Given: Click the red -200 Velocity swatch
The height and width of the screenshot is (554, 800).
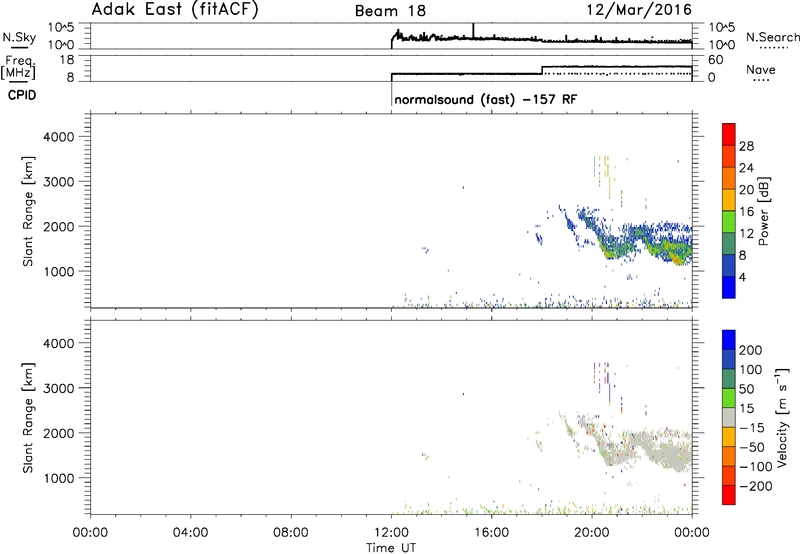Looking at the screenshot, I should (x=729, y=495).
